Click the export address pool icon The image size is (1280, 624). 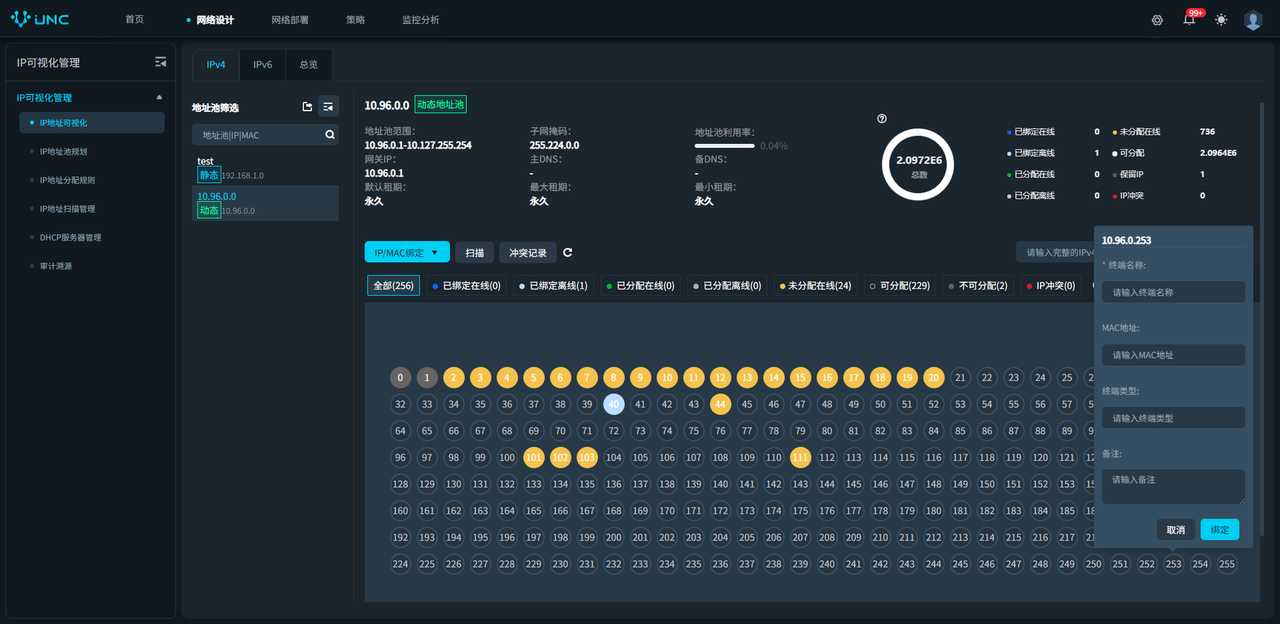[x=307, y=106]
